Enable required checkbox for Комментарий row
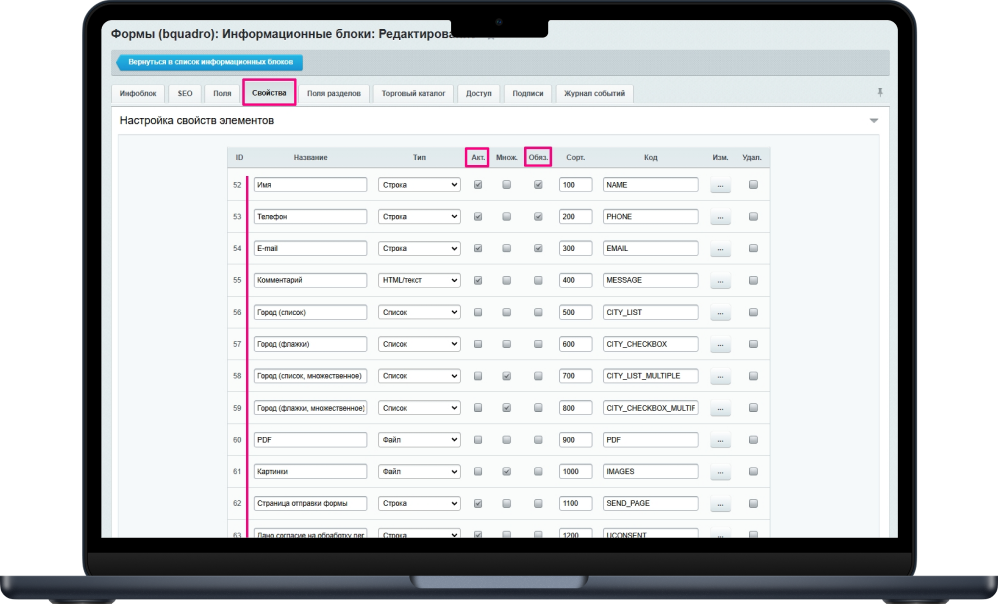The width and height of the screenshot is (998, 604). coord(538,280)
